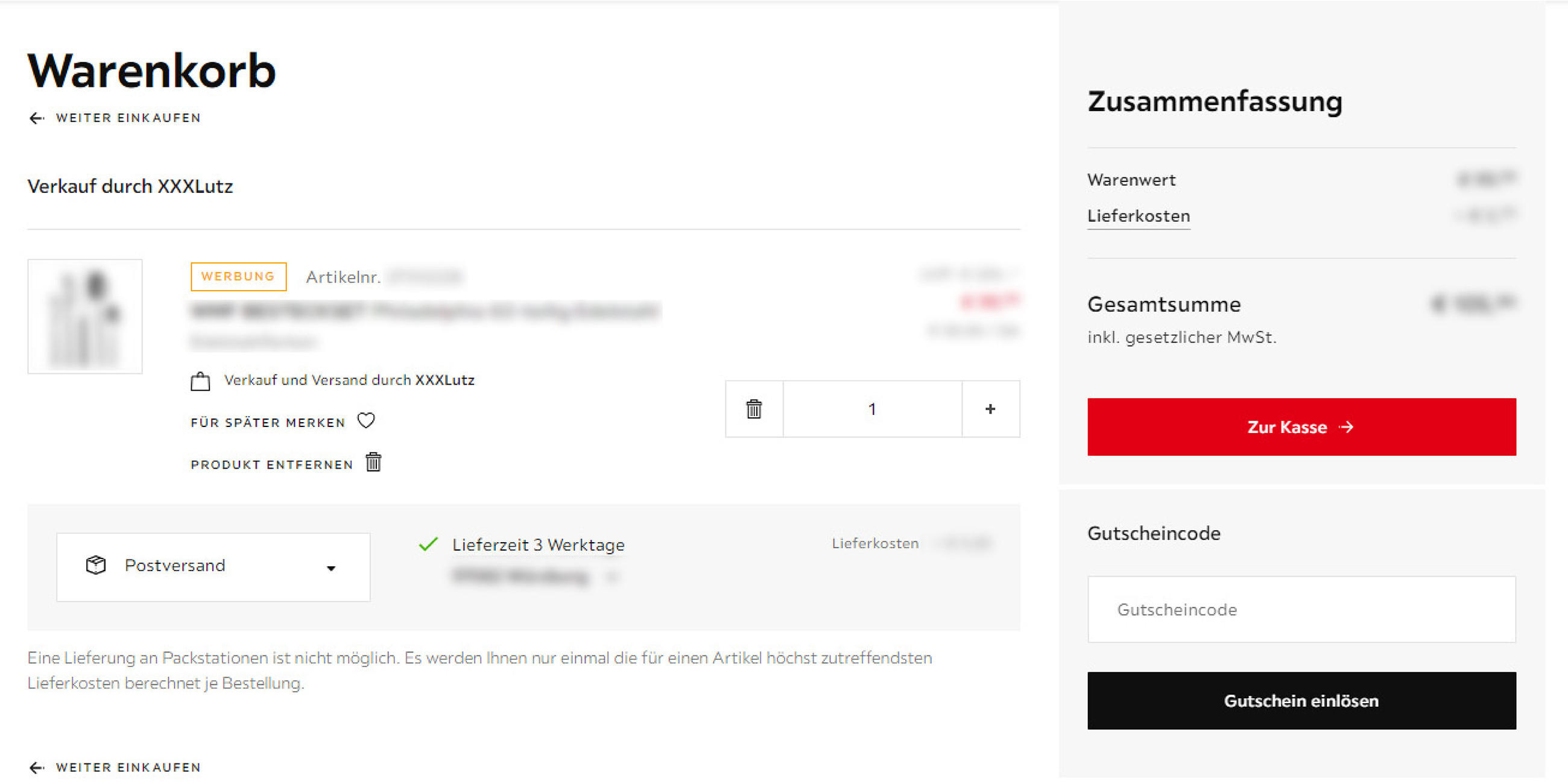This screenshot has width=1568, height=784.
Task: Click the trash icon beside Produkt entfernen
Action: coord(374,463)
